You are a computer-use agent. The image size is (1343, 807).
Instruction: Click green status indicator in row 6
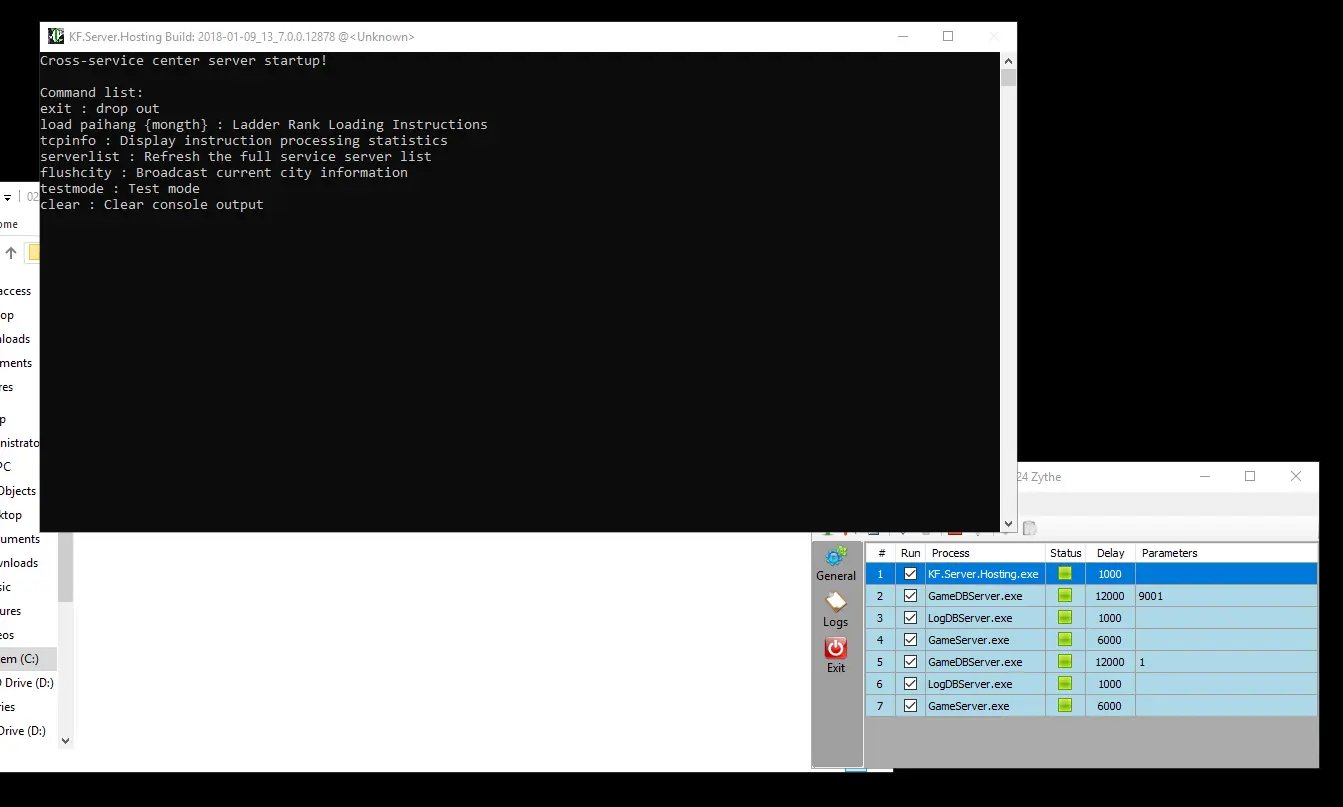1065,684
